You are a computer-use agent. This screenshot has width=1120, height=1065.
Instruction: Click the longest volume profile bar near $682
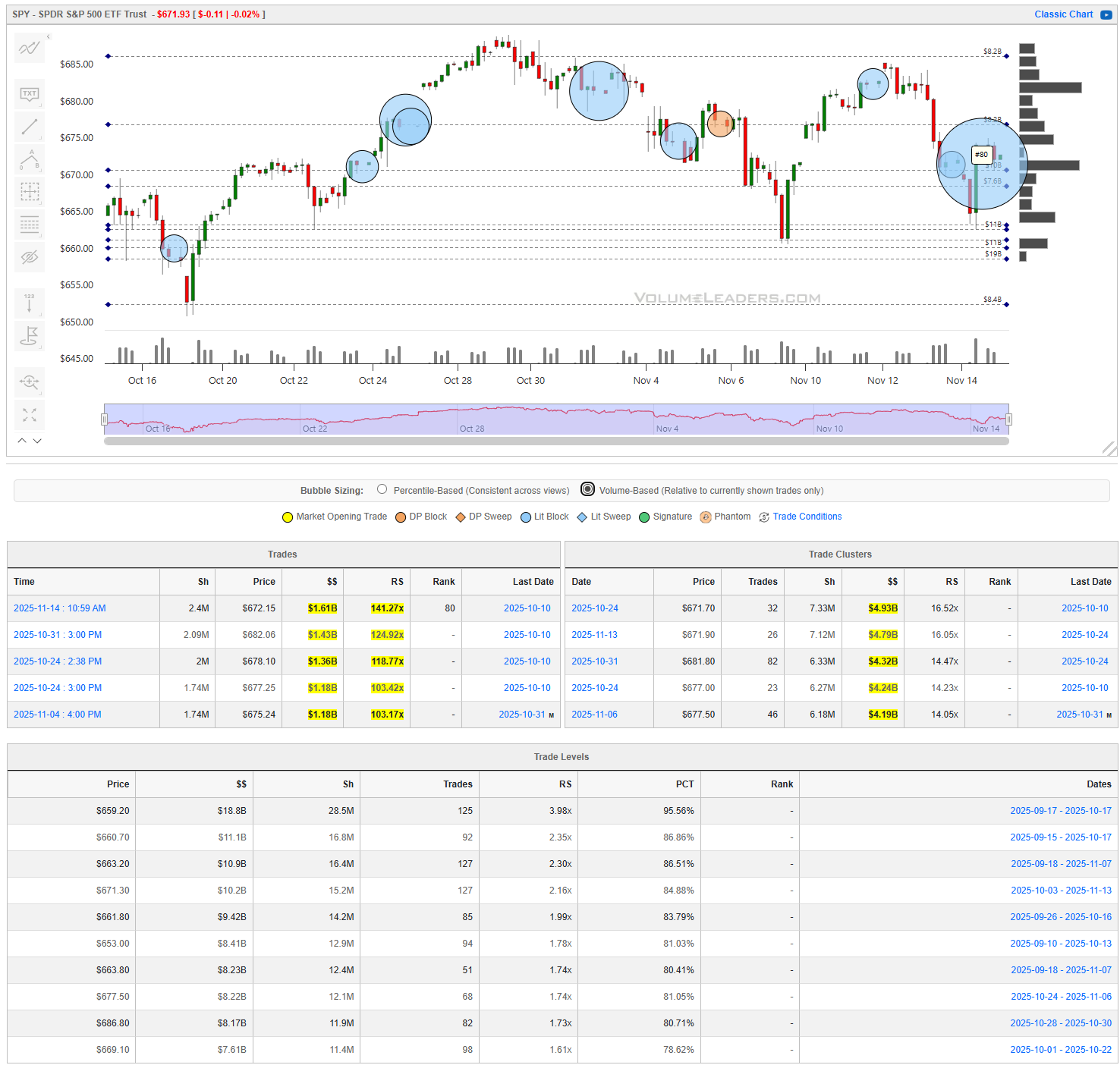pyautogui.click(x=1050, y=88)
